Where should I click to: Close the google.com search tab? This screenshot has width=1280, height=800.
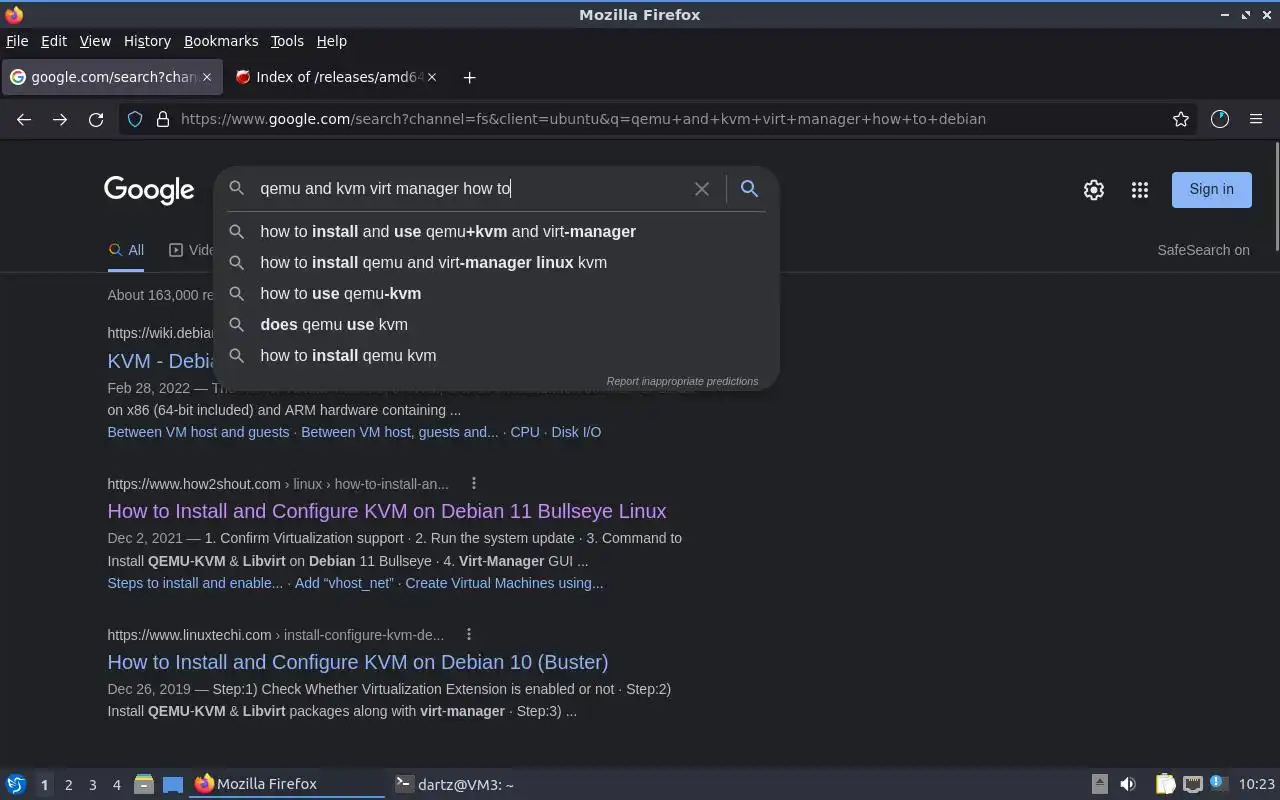coord(207,77)
